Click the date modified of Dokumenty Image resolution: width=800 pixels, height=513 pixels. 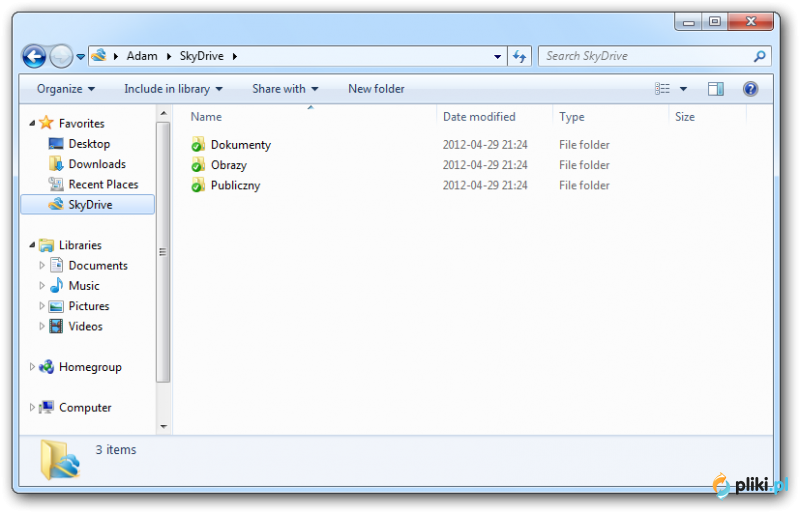(485, 145)
